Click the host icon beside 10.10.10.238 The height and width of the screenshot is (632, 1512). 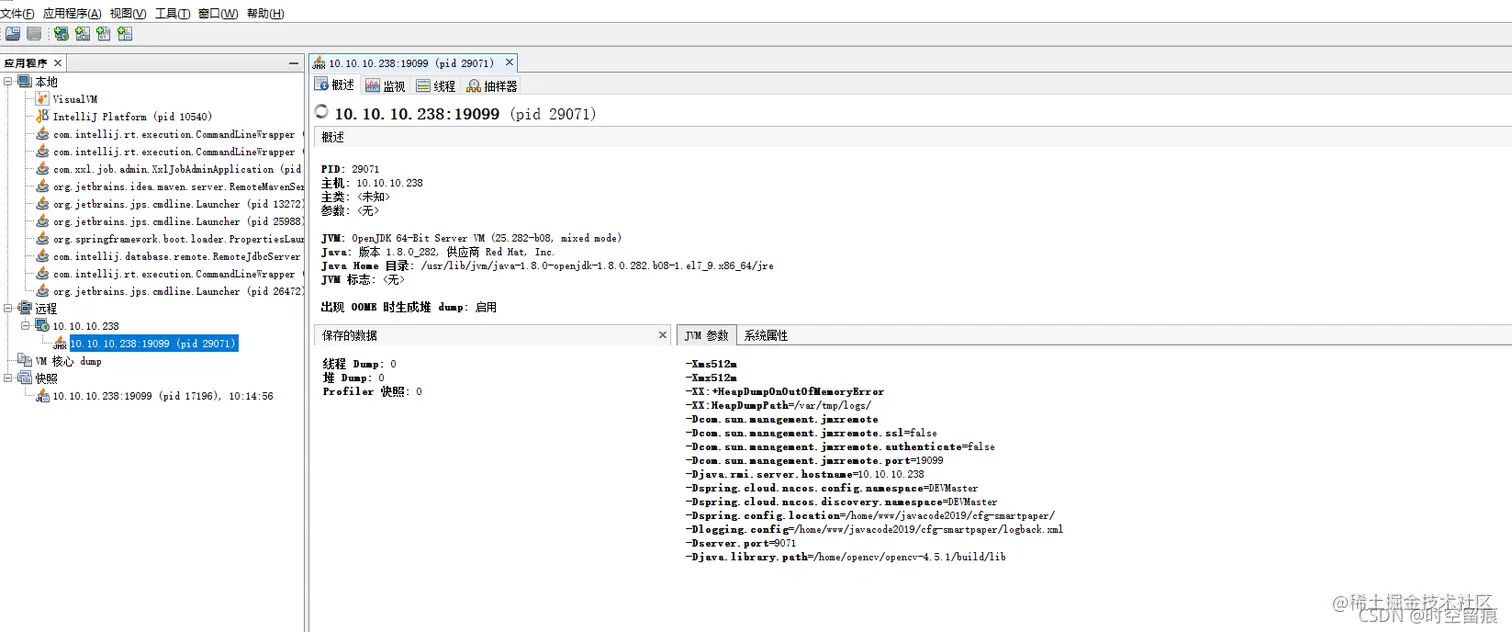42,326
